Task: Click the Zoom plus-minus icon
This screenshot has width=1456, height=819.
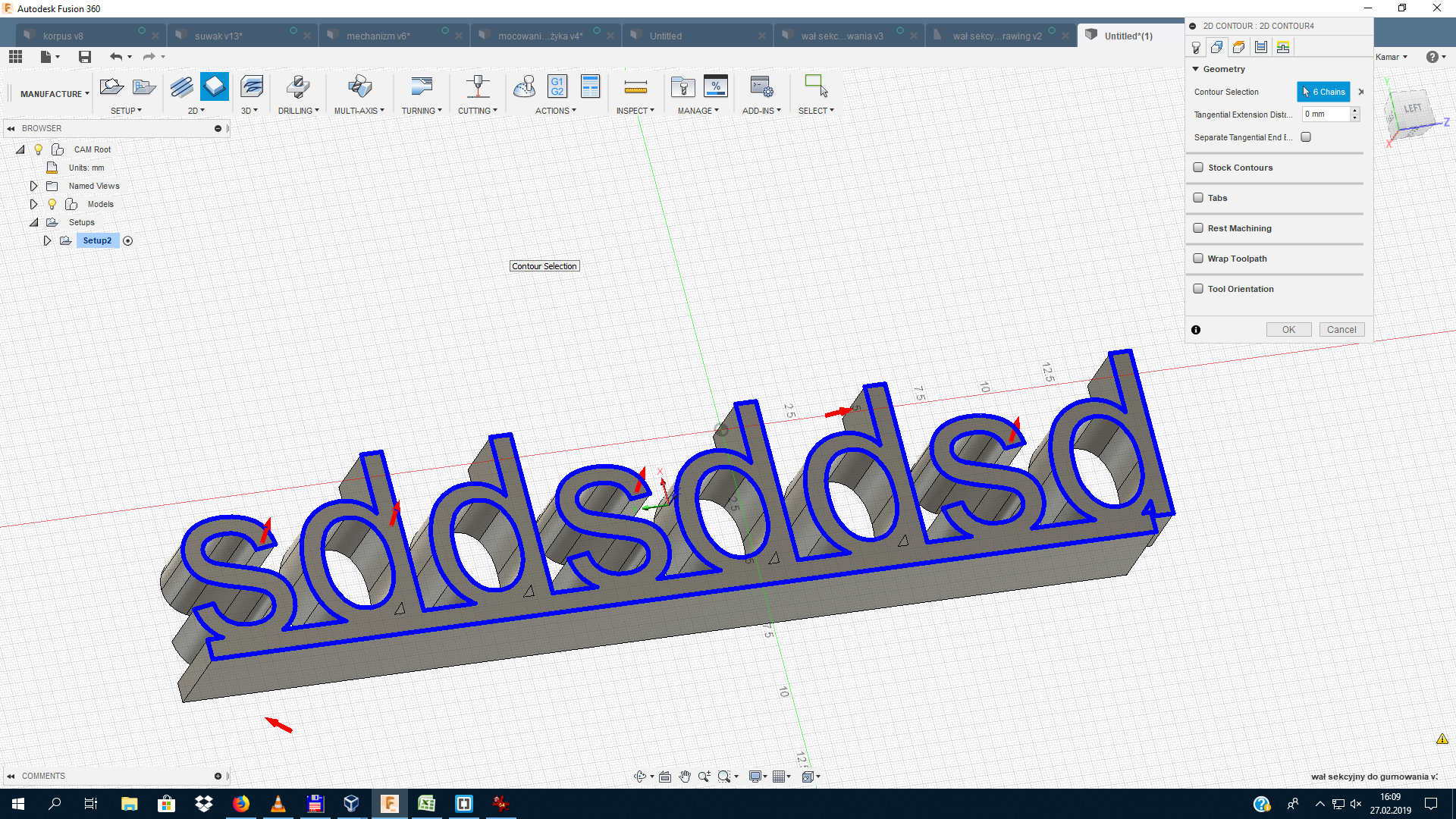Action: 704,777
